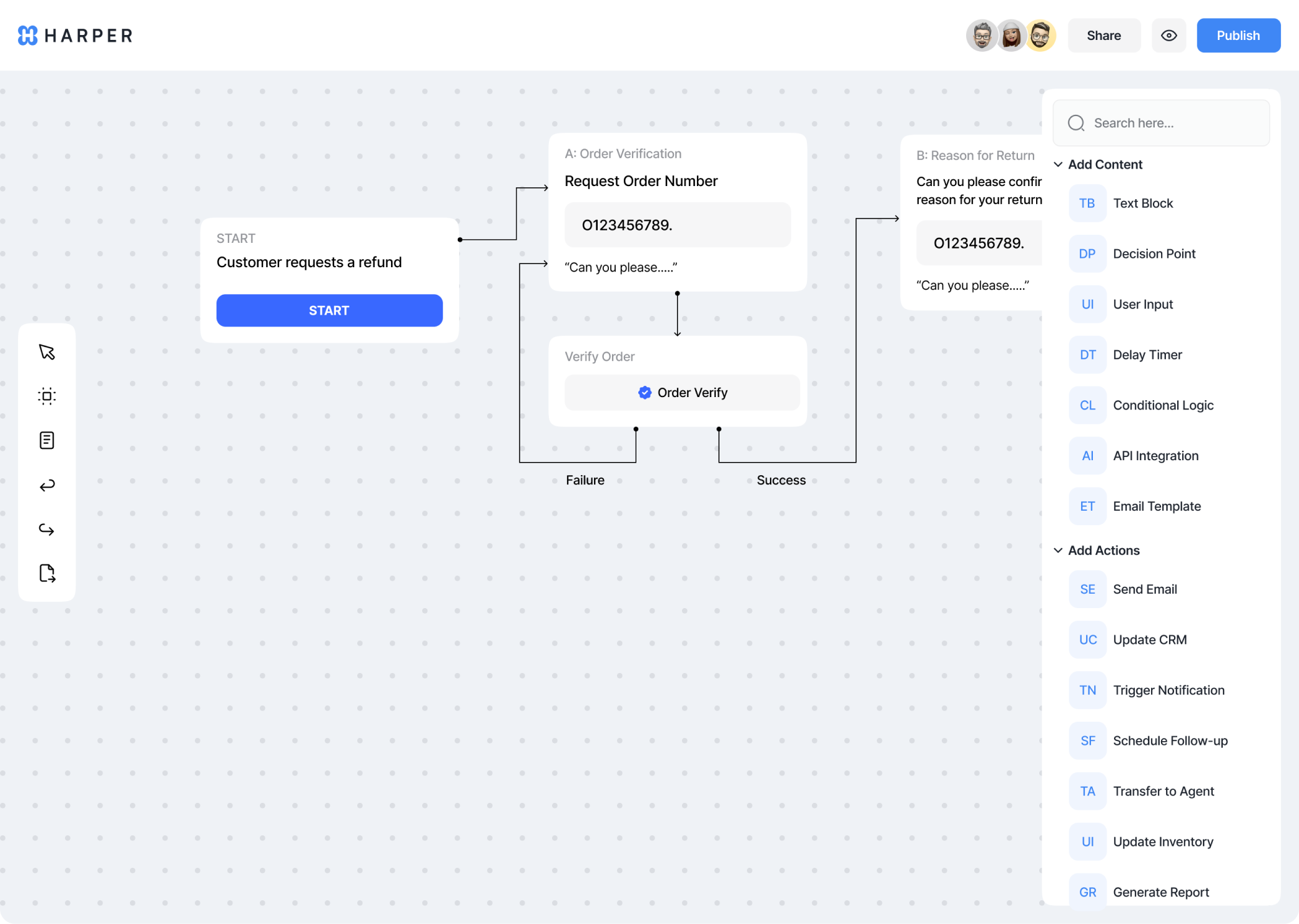
Task: Open the notes document tool
Action: [x=47, y=440]
